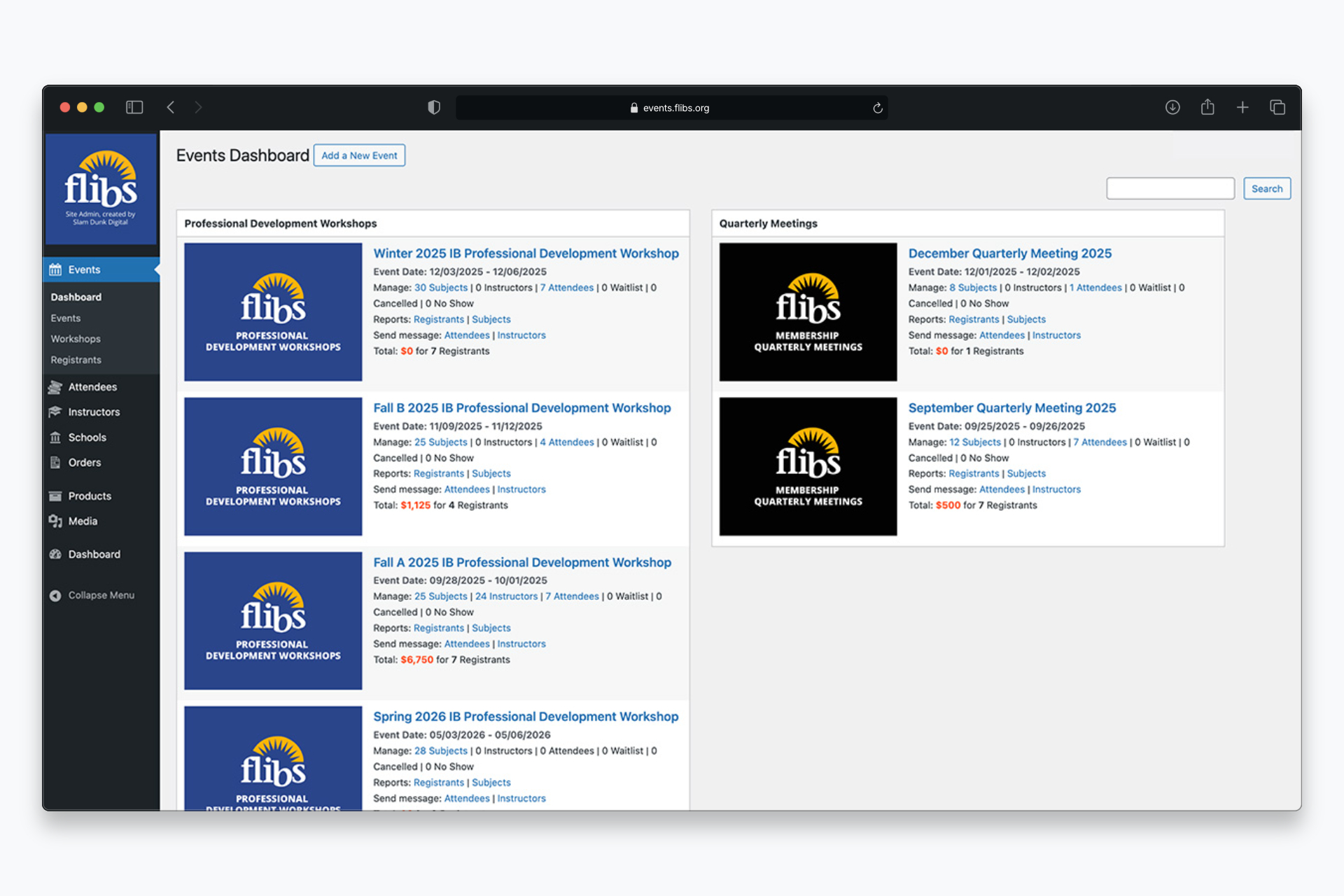Reload the page with refresh icon

point(878,108)
